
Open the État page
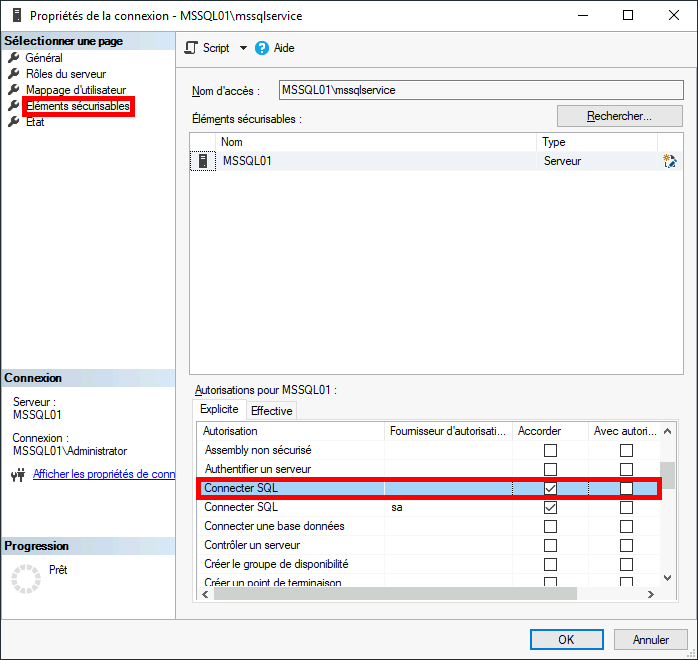(x=35, y=122)
